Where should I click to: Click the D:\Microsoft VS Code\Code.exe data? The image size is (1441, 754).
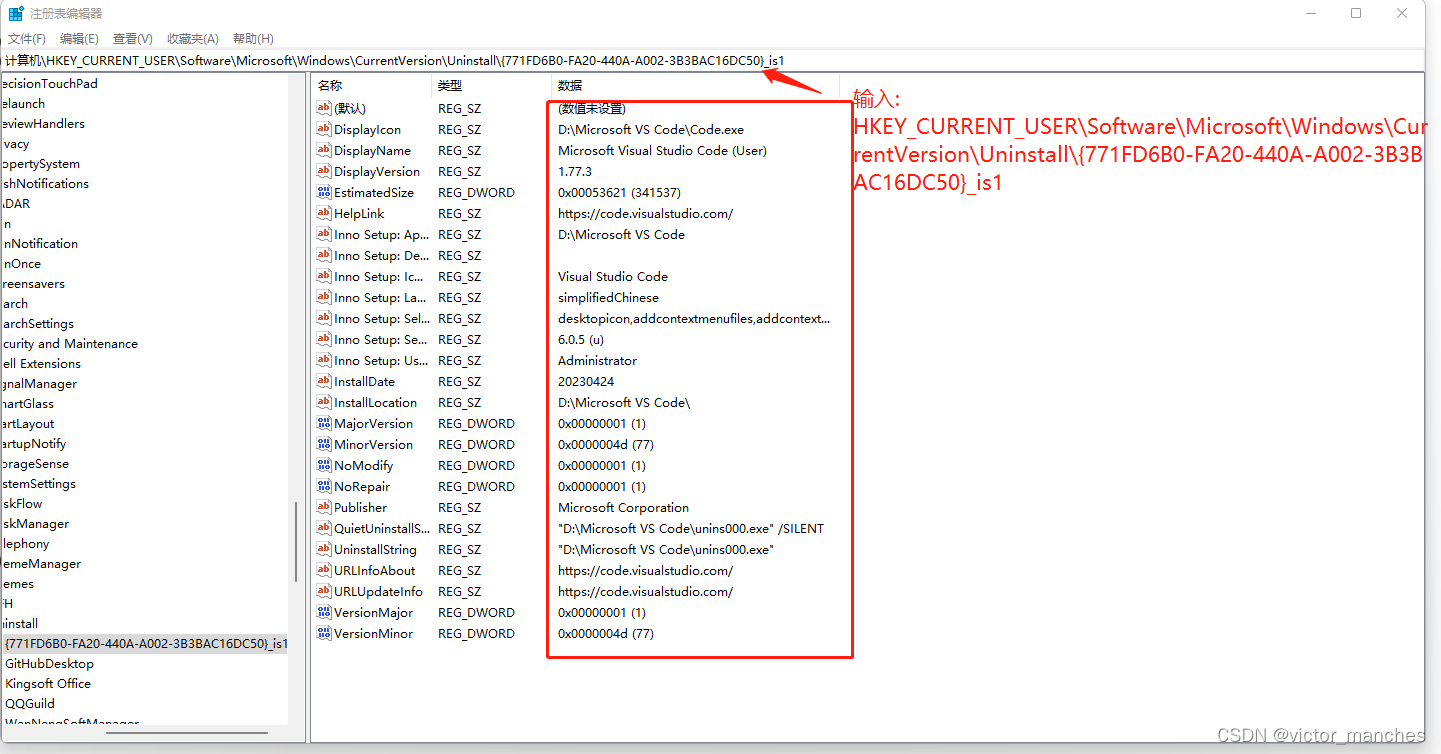pos(651,129)
